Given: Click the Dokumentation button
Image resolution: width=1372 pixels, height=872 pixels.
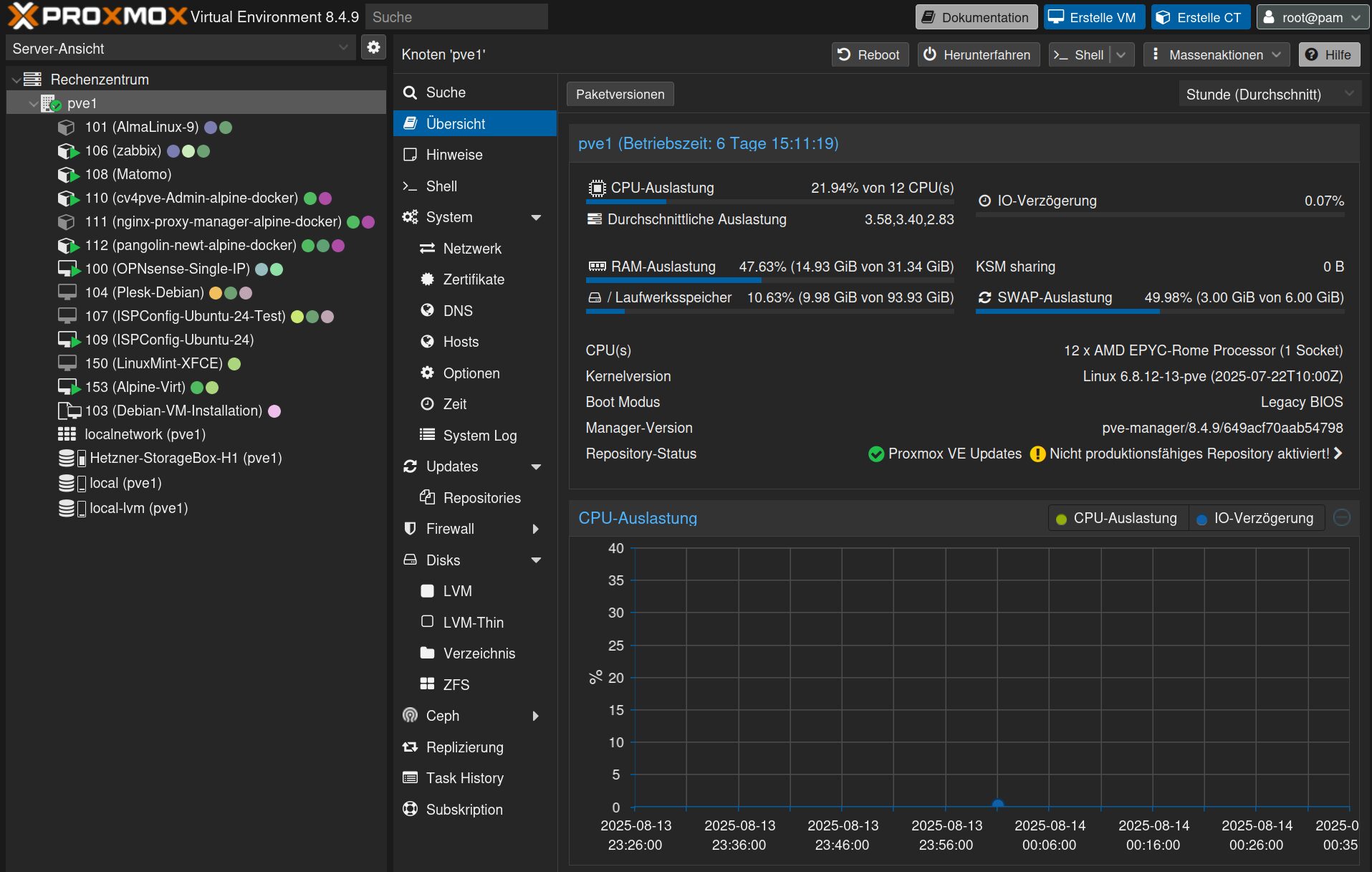Looking at the screenshot, I should (x=976, y=17).
